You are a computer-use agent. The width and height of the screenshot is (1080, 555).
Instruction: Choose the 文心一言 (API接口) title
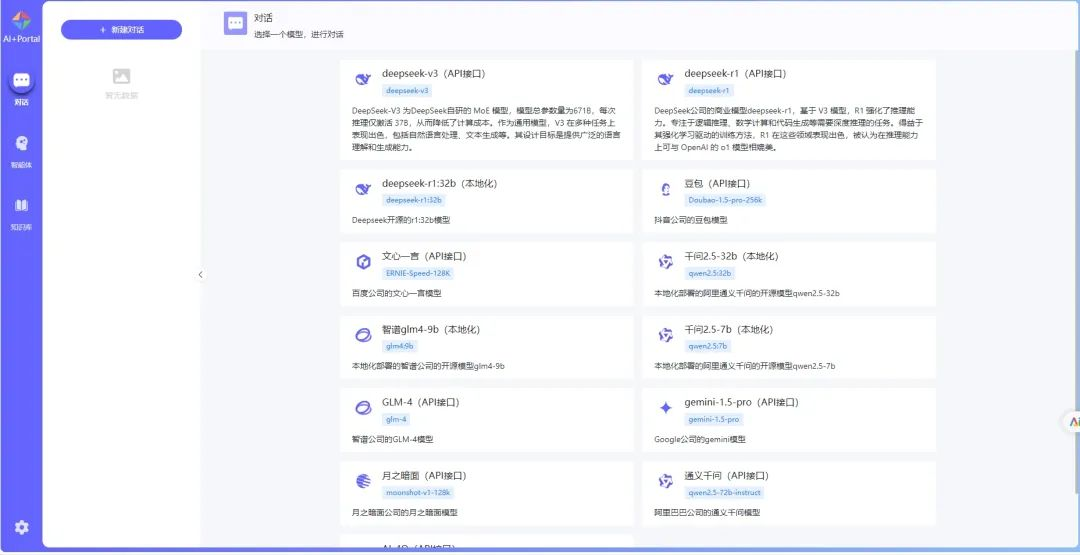pyautogui.click(x=424, y=255)
